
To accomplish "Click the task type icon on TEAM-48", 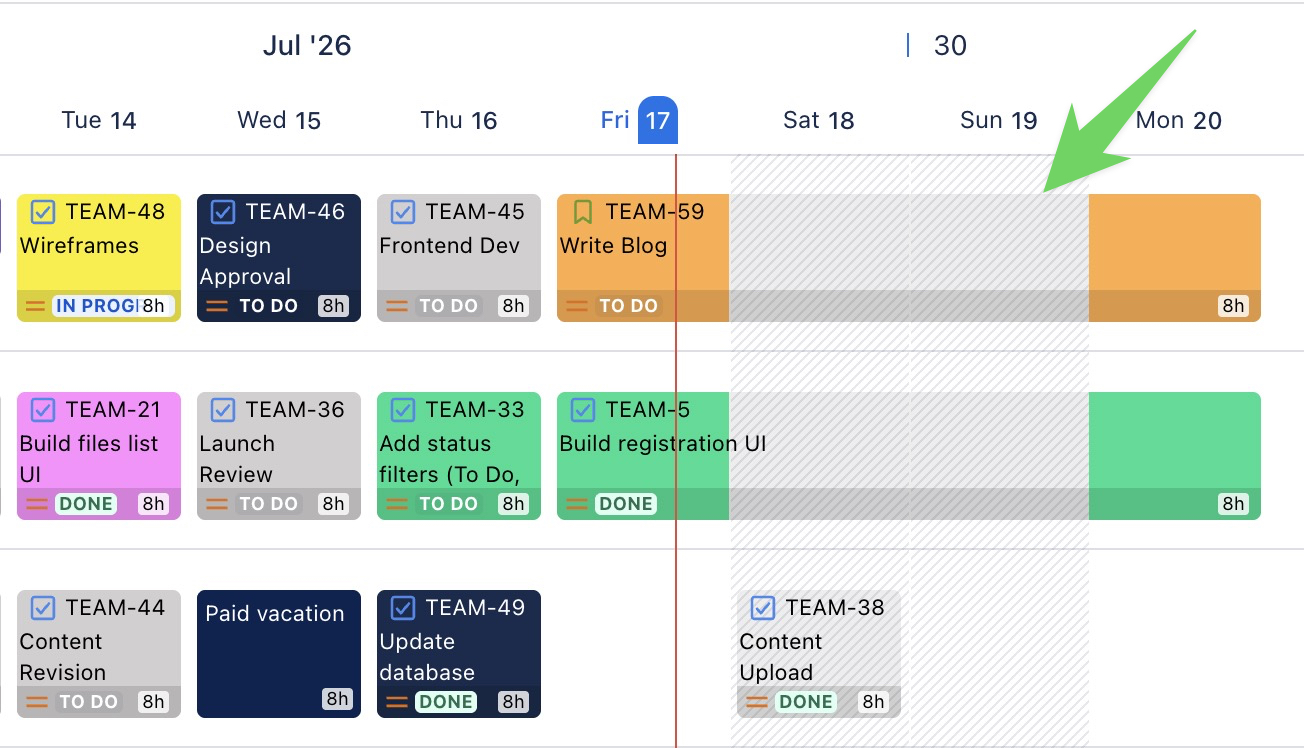I will click(43, 212).
